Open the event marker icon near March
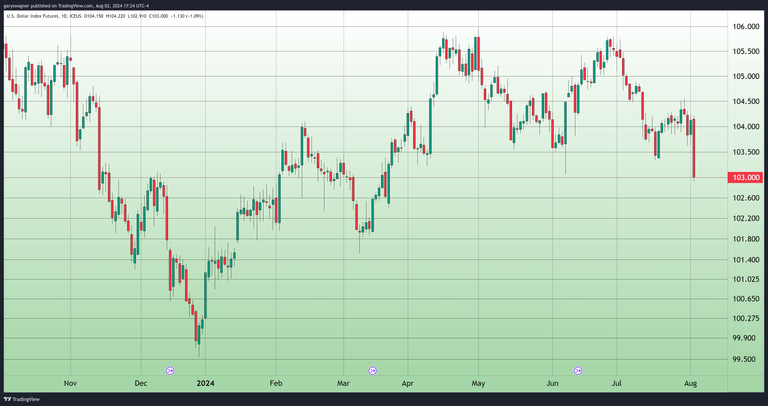768x406 pixels. pyautogui.click(x=374, y=371)
